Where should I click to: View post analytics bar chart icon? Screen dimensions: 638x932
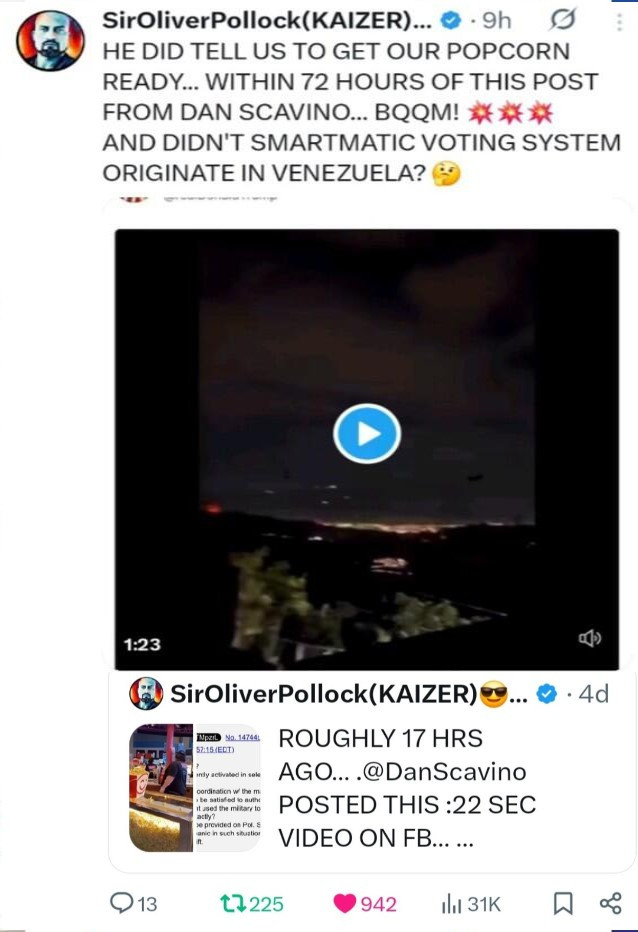click(x=451, y=904)
